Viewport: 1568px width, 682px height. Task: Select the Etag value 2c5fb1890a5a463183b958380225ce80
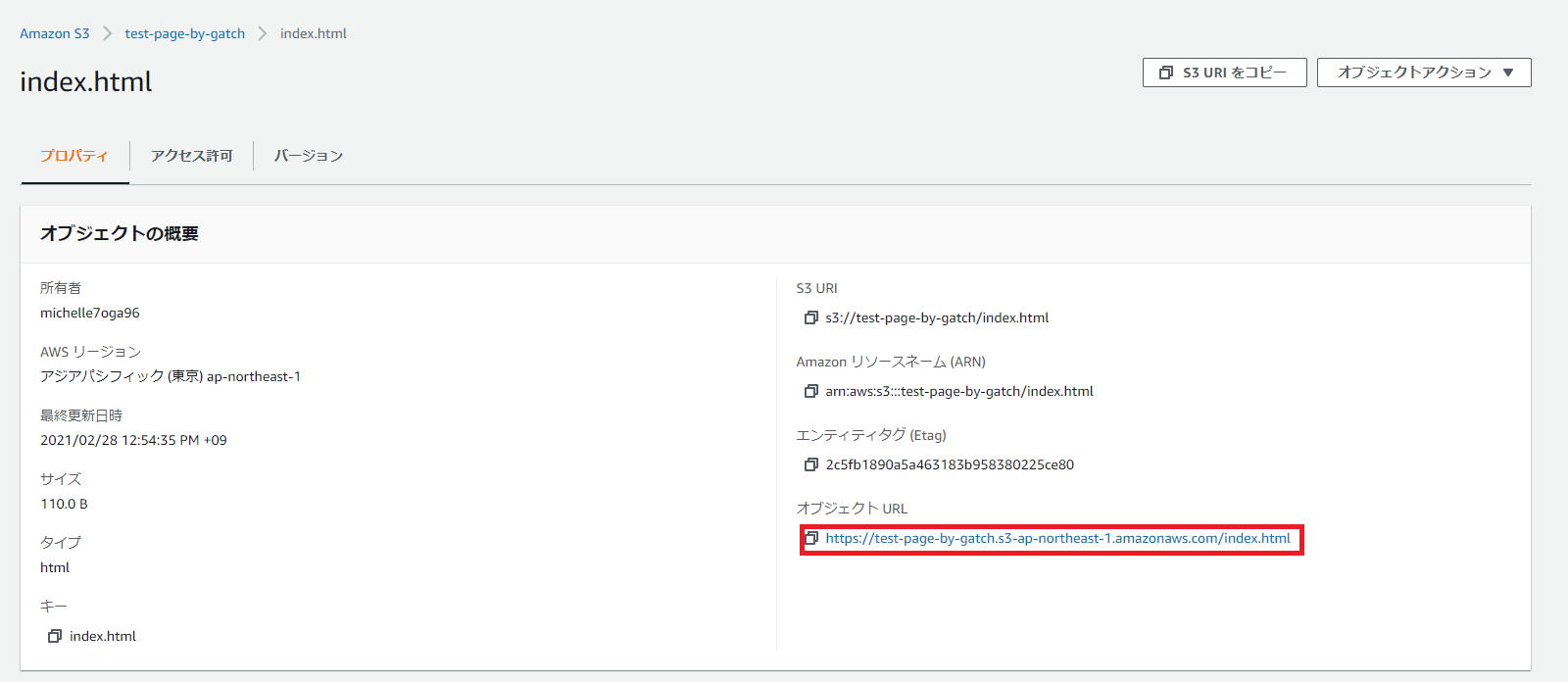tap(950, 464)
